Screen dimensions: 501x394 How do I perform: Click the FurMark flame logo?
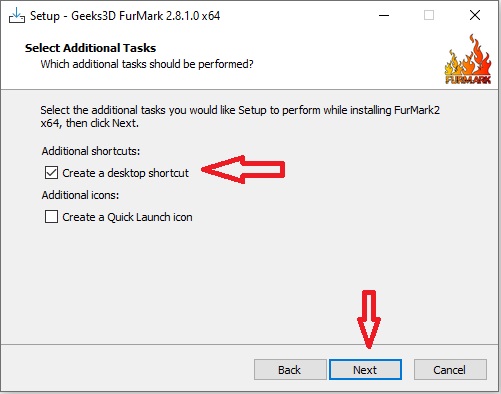coord(468,59)
